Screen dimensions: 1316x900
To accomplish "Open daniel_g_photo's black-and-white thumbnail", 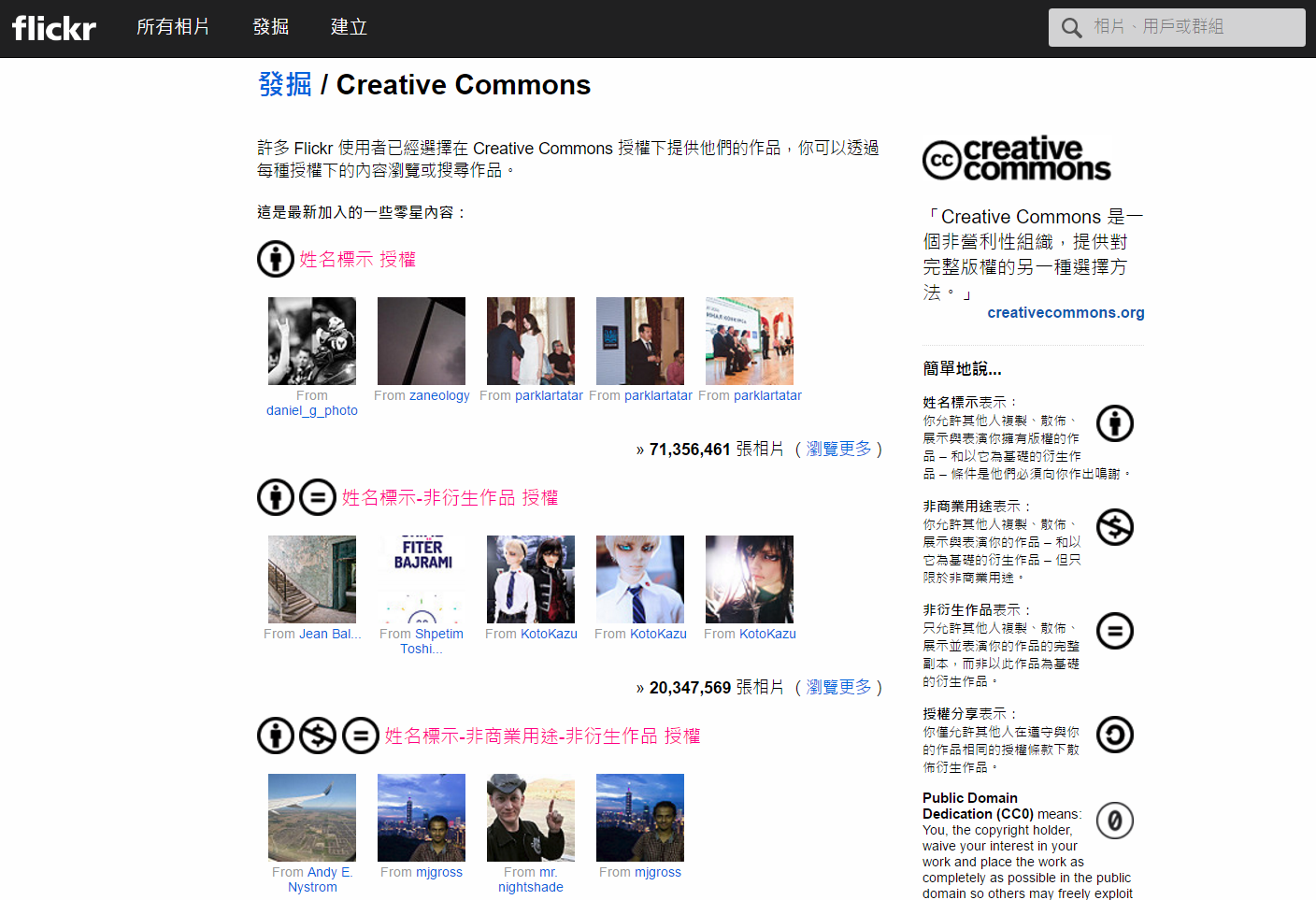I will pos(312,341).
